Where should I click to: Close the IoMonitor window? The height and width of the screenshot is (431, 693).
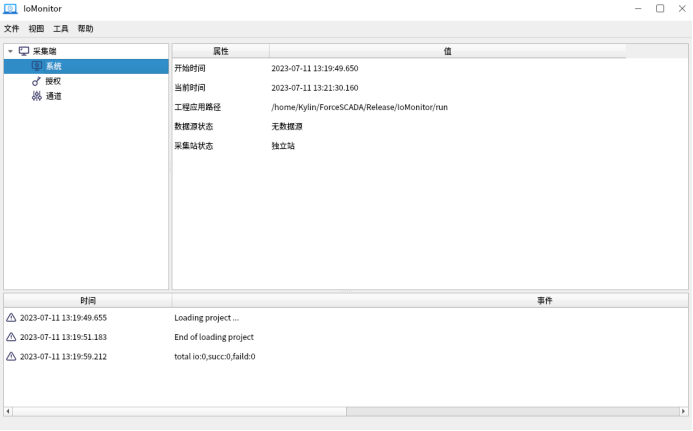682,8
